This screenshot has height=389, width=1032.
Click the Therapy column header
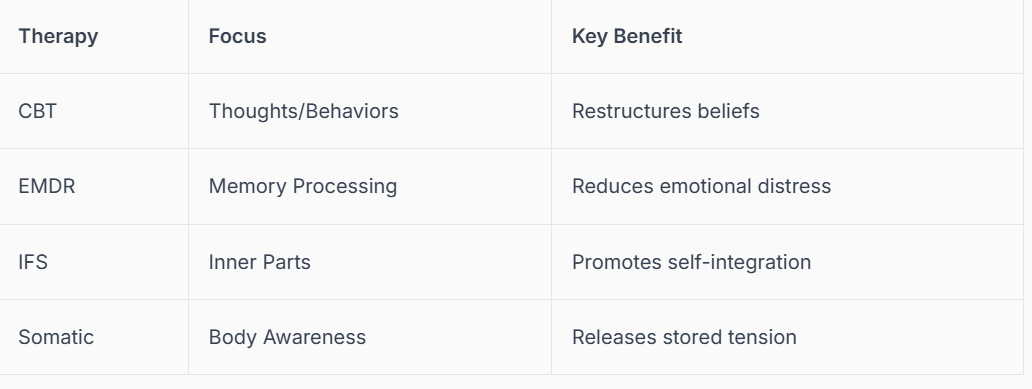[x=94, y=36]
